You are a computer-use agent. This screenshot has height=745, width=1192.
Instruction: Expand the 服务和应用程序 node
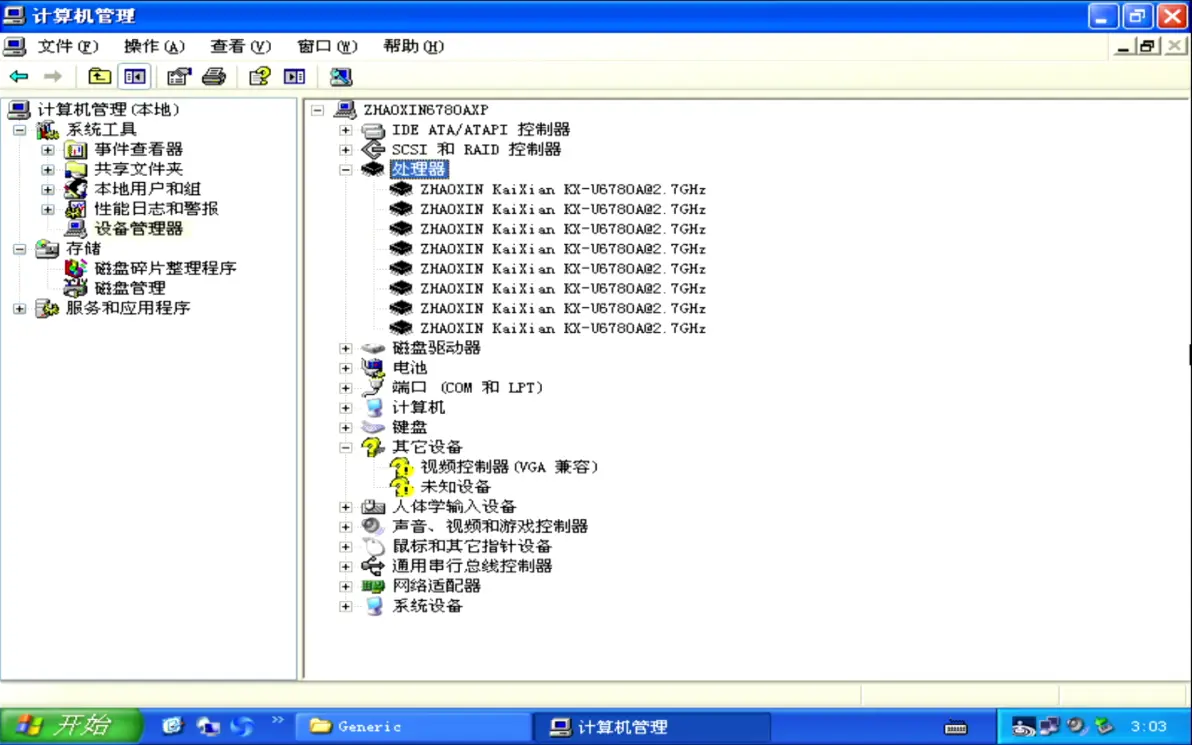[20, 309]
